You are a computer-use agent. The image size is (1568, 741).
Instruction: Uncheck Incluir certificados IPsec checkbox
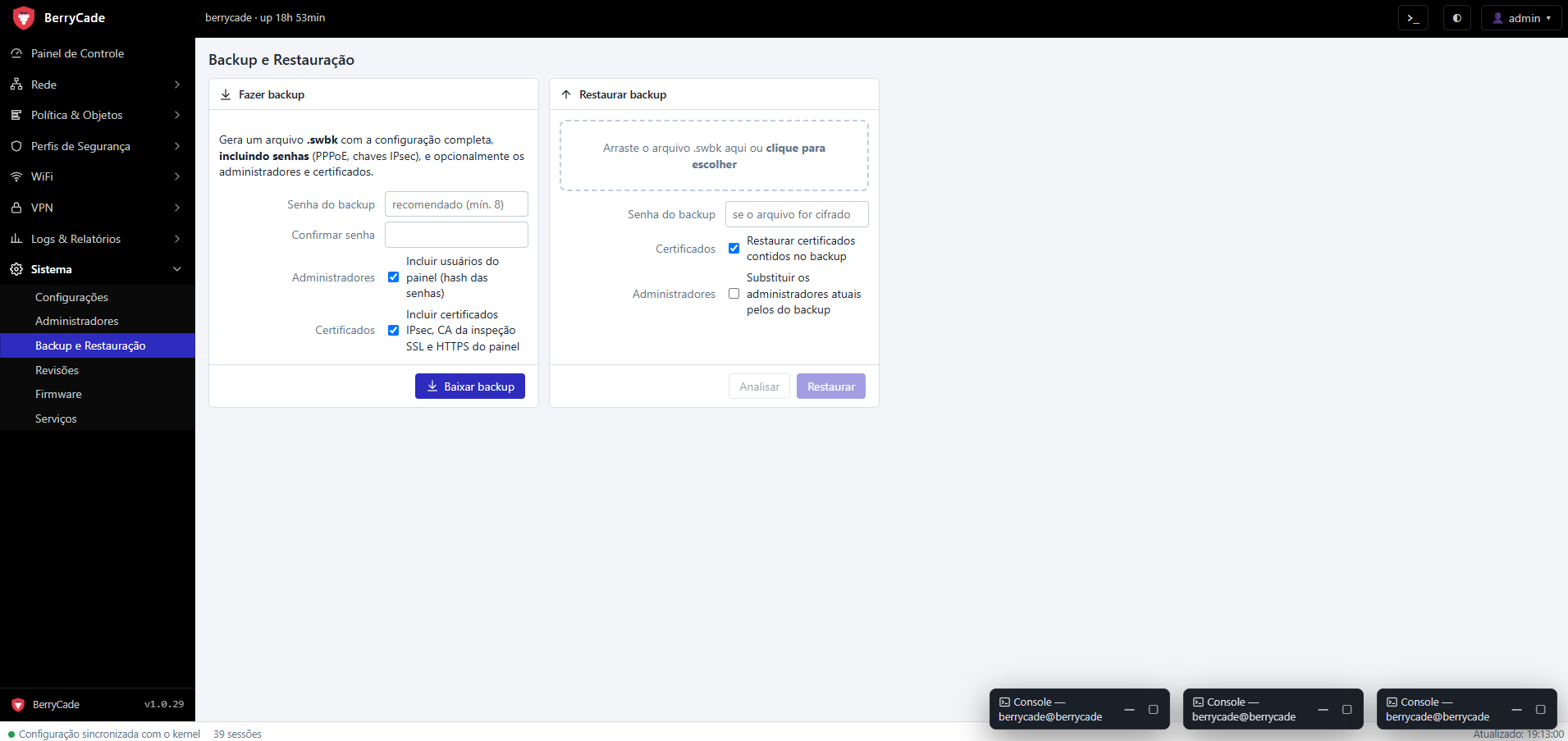click(x=394, y=331)
